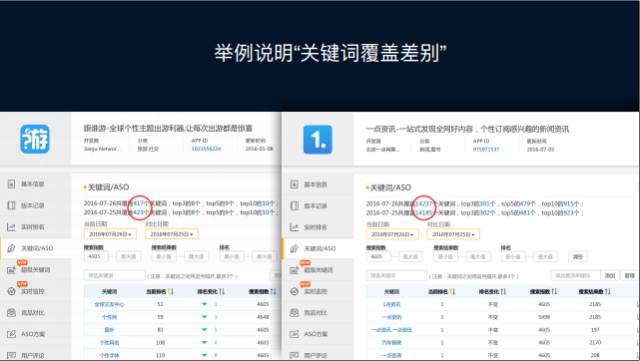Click APP ID link in right panel header
640x361 pixels.
pos(486,149)
